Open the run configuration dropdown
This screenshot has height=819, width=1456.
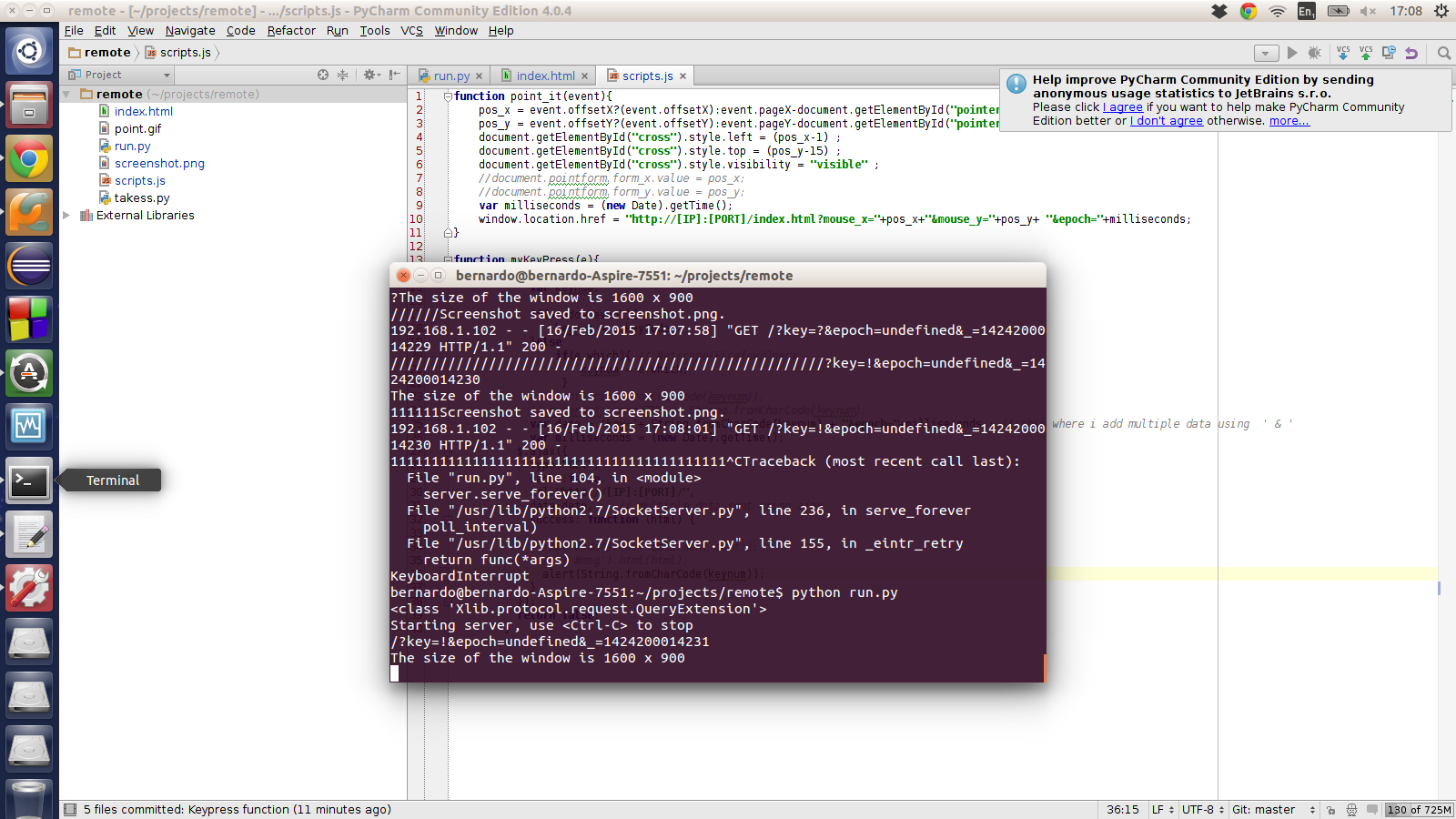click(x=1266, y=53)
